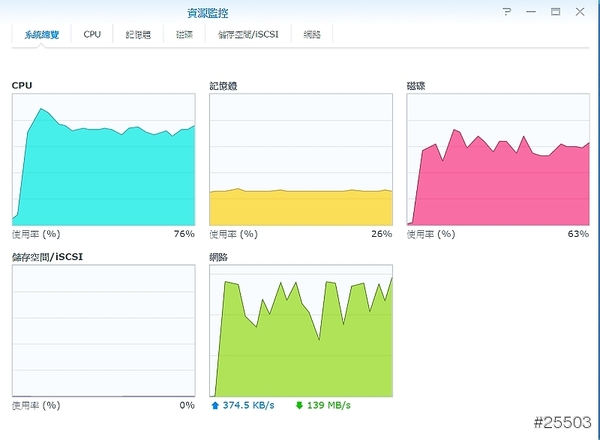Click the empty 儲存空間/iSCSI chart

click(x=103, y=331)
